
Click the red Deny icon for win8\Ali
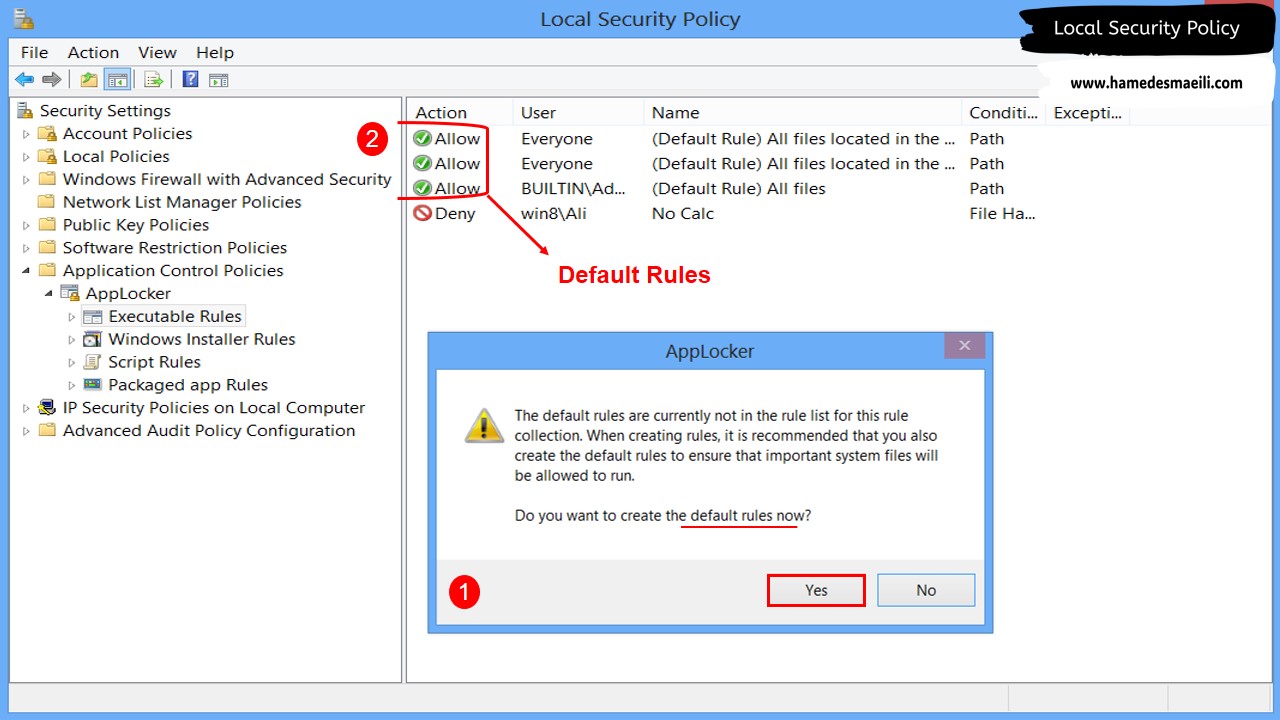tap(422, 213)
